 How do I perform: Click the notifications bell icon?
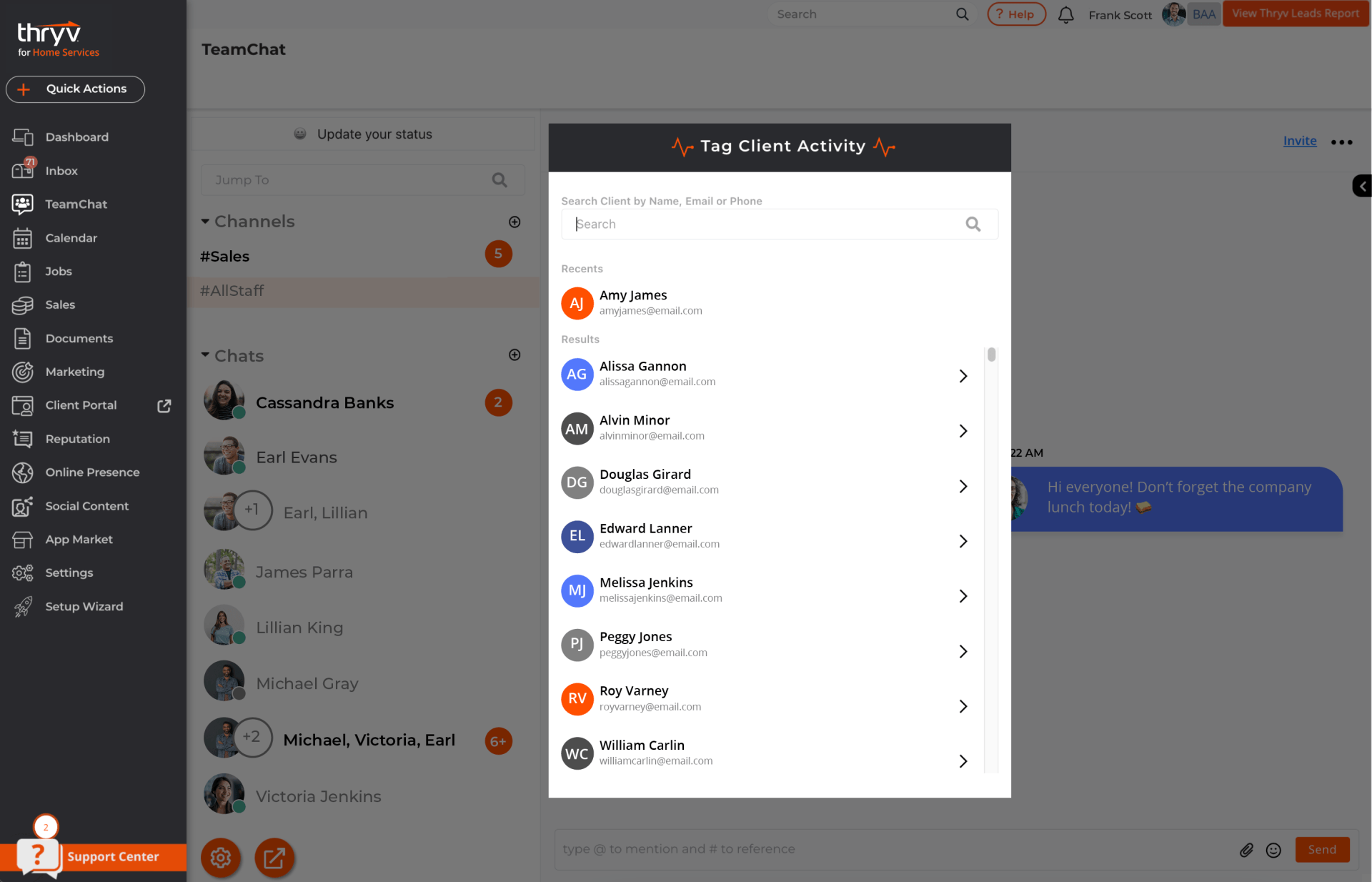click(1066, 14)
